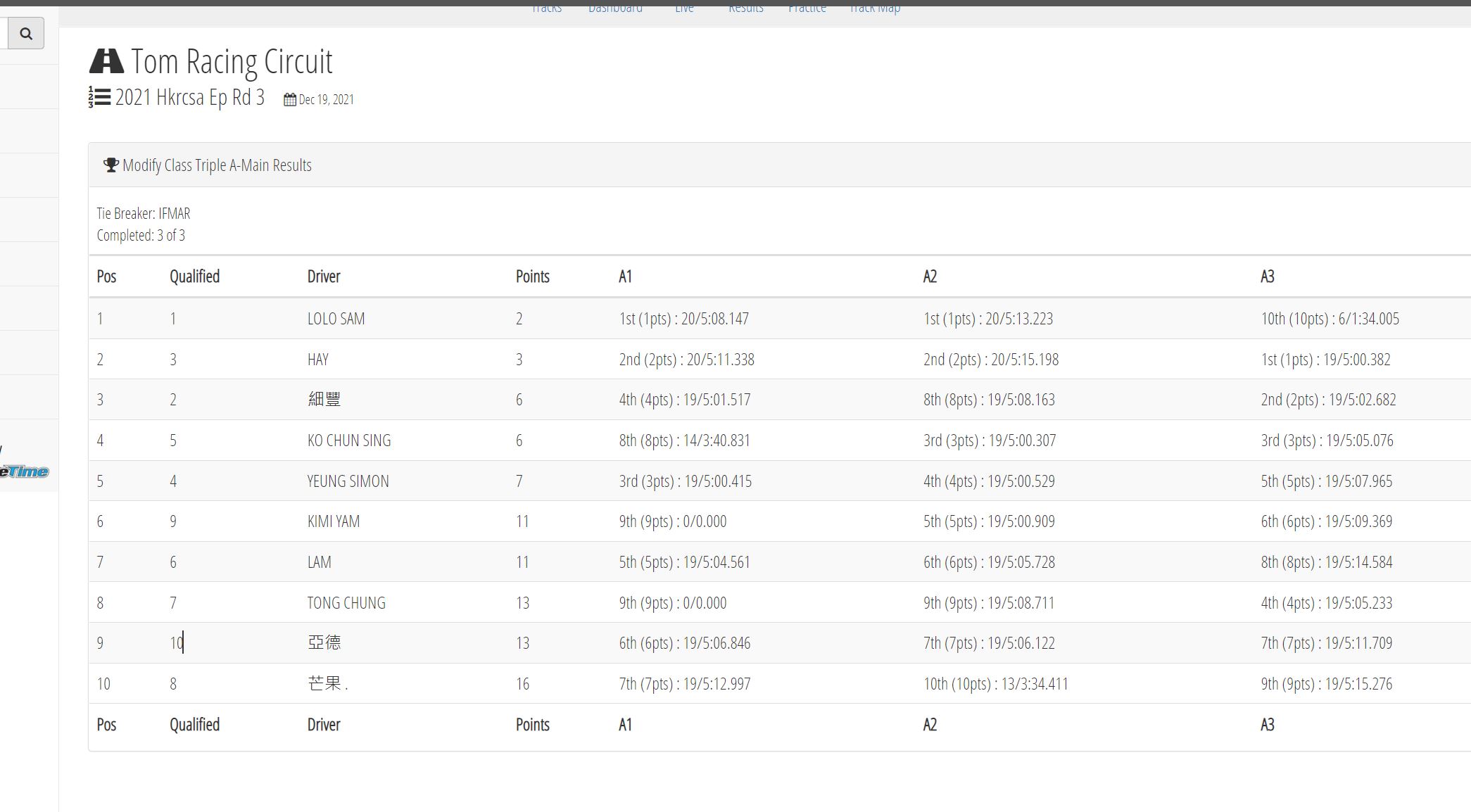This screenshot has height=812, width=1471.
Task: Click the trophy icon in results header
Action: point(111,165)
